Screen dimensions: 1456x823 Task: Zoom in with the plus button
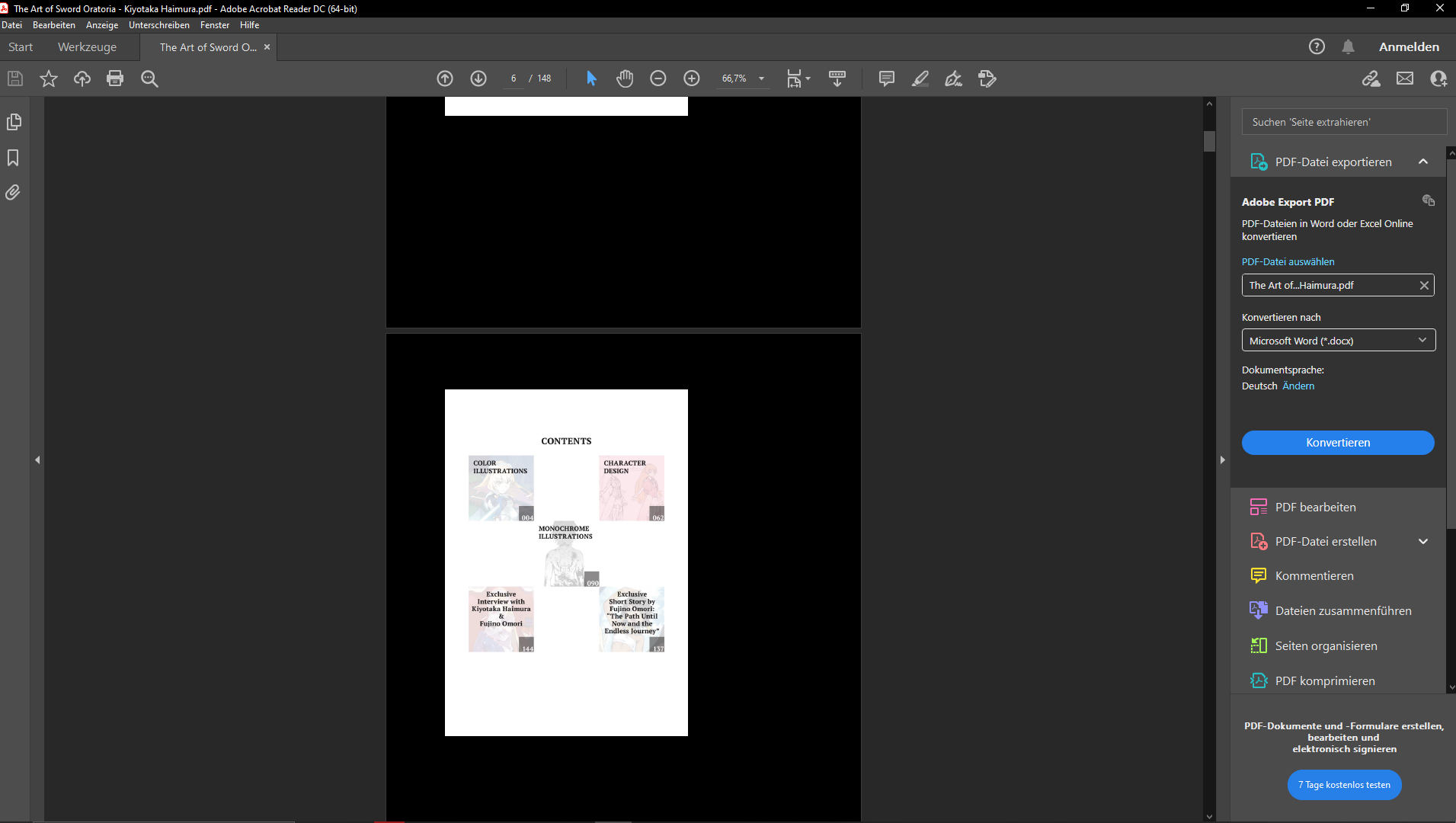692,78
